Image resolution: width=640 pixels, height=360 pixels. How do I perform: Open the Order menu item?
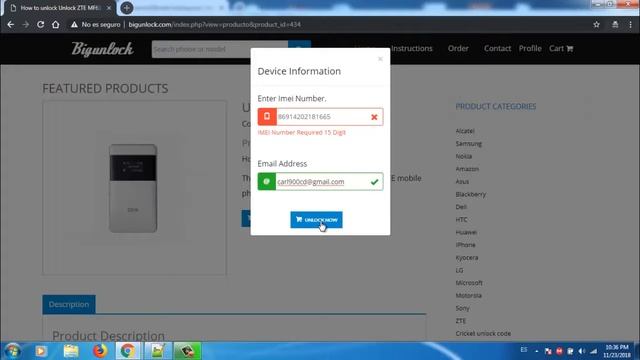458,48
